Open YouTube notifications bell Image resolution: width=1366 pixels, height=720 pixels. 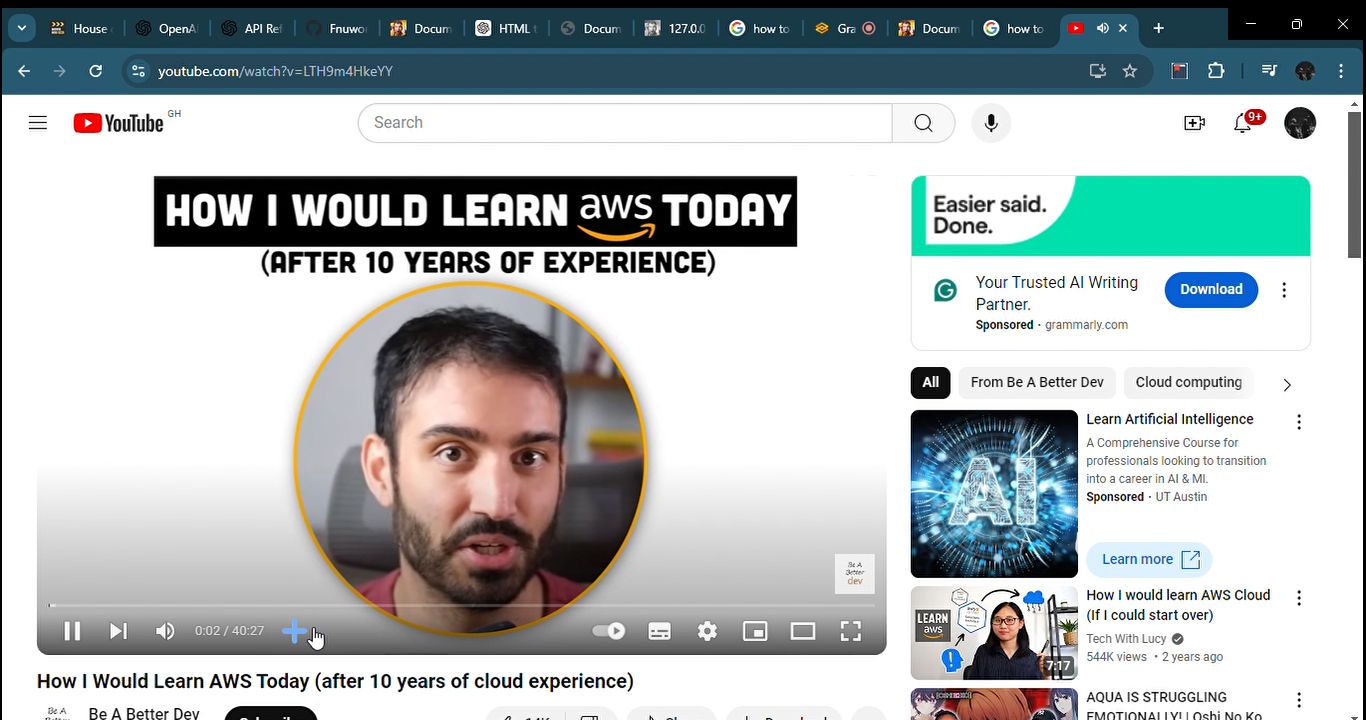(1243, 123)
